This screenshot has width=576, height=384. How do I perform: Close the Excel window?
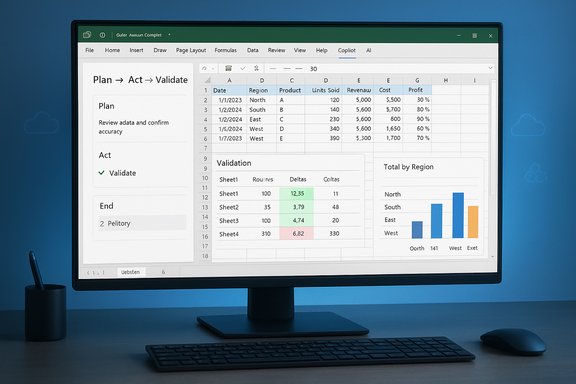[490, 36]
